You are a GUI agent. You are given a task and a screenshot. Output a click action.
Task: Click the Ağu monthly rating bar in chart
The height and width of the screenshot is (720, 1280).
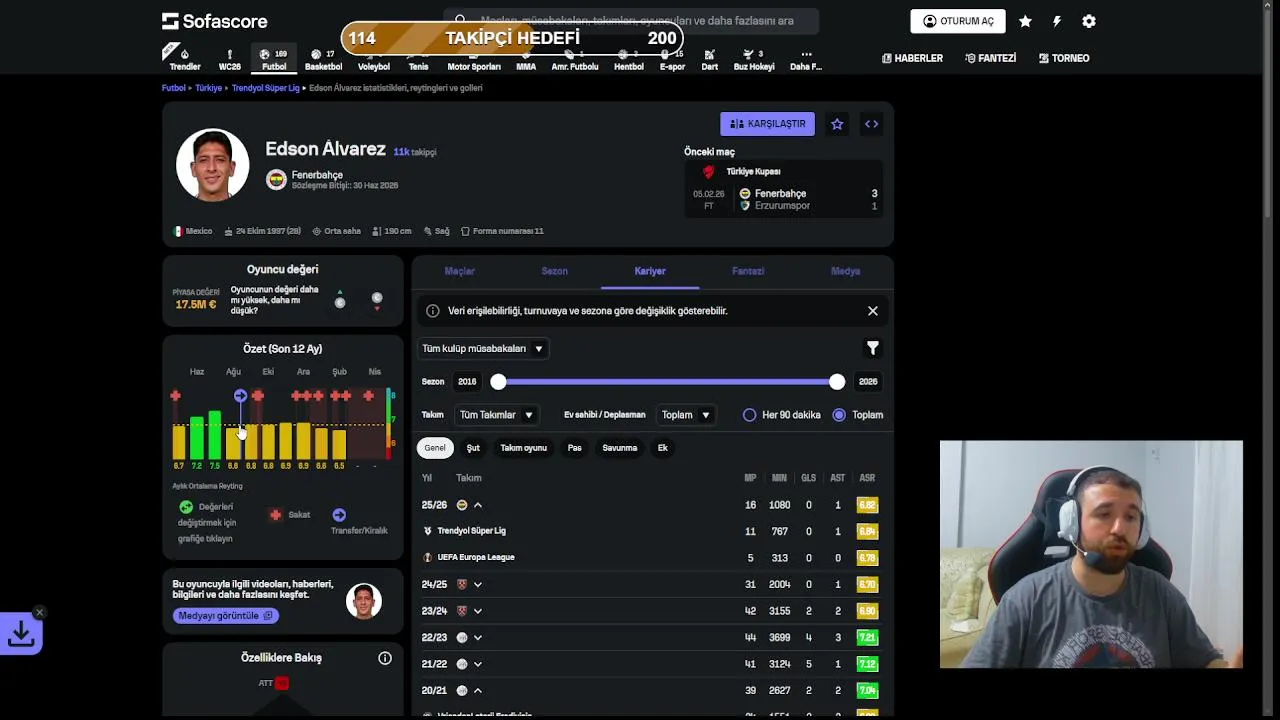coord(233,444)
